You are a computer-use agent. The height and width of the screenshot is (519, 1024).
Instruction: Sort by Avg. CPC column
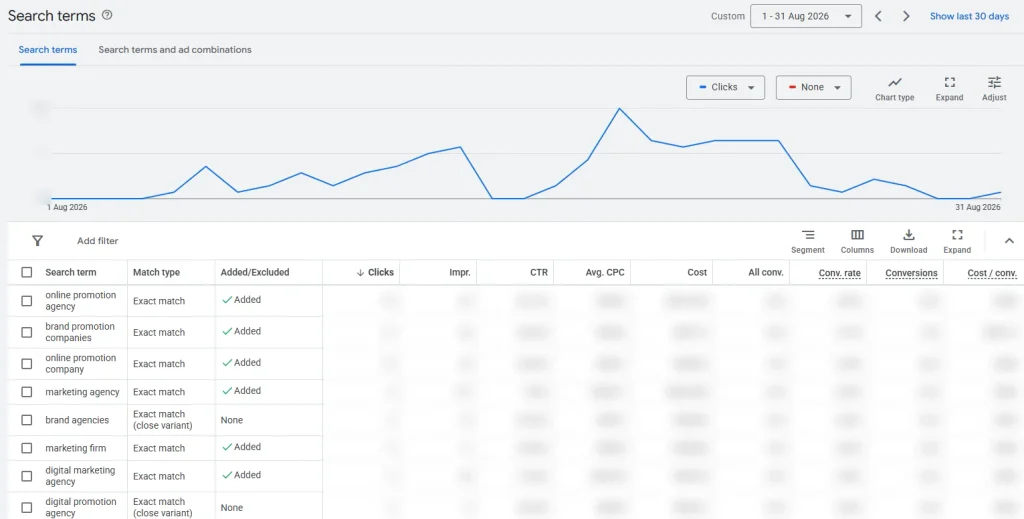pyautogui.click(x=605, y=272)
